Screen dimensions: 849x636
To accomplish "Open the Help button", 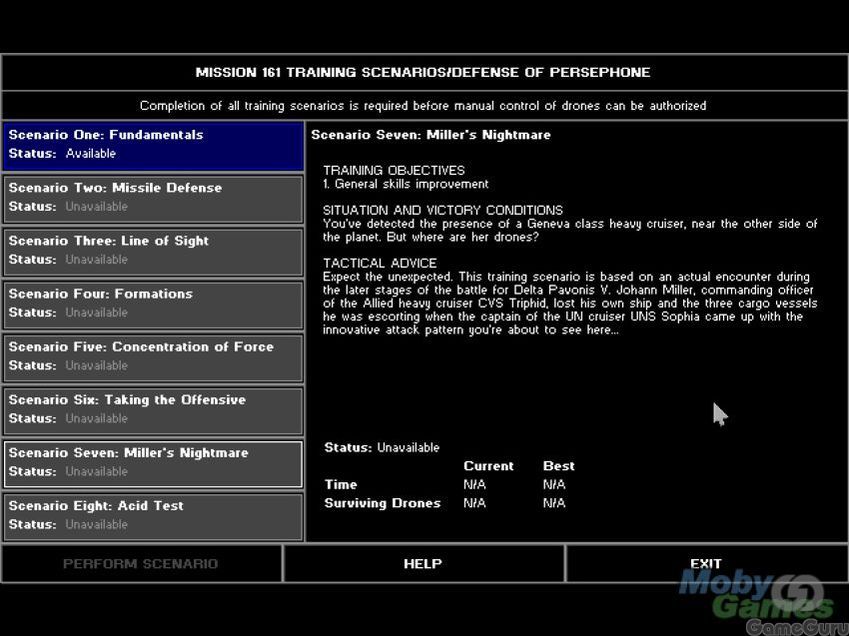I will 423,563.
